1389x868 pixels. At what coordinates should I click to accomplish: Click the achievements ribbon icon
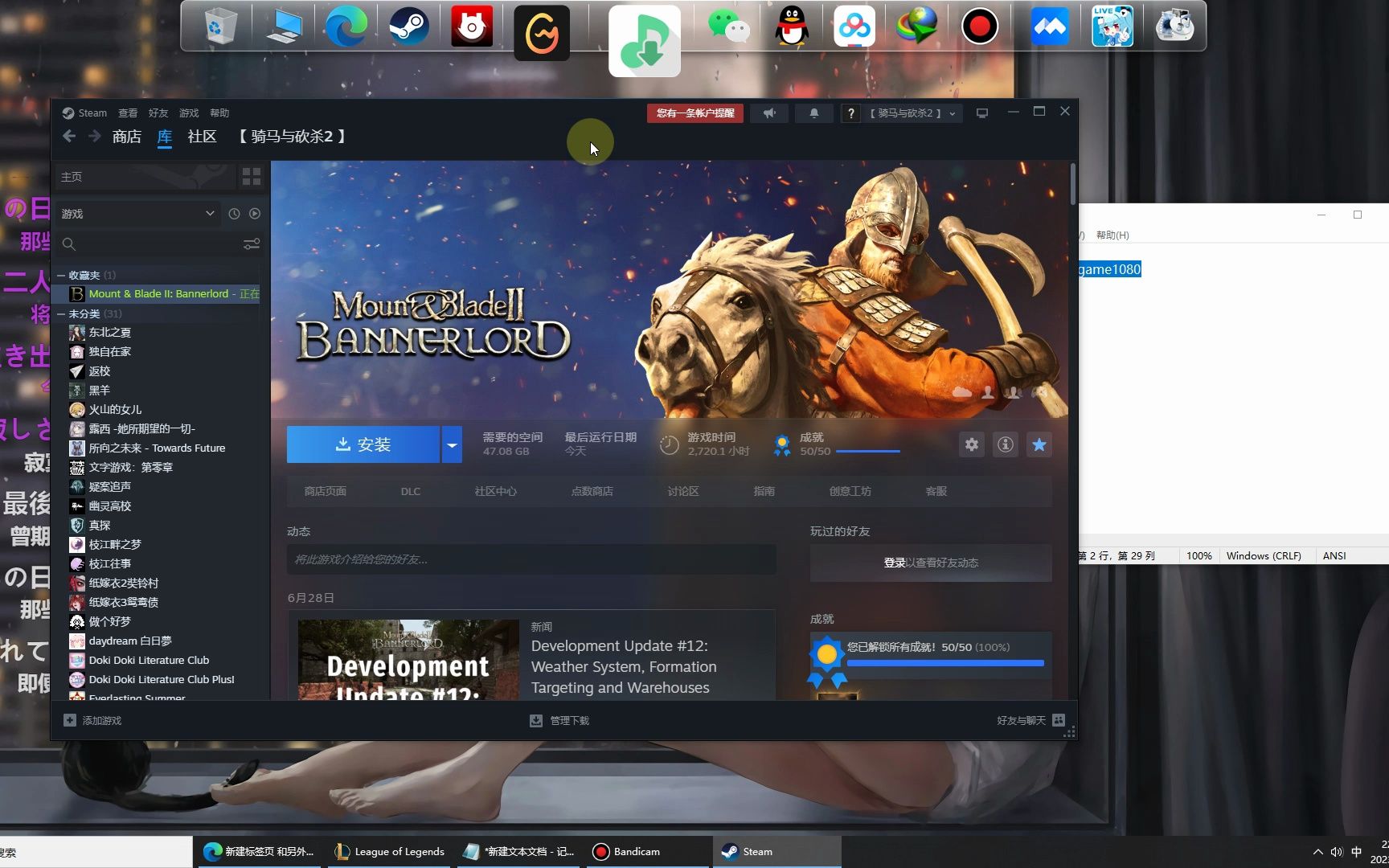tap(782, 444)
